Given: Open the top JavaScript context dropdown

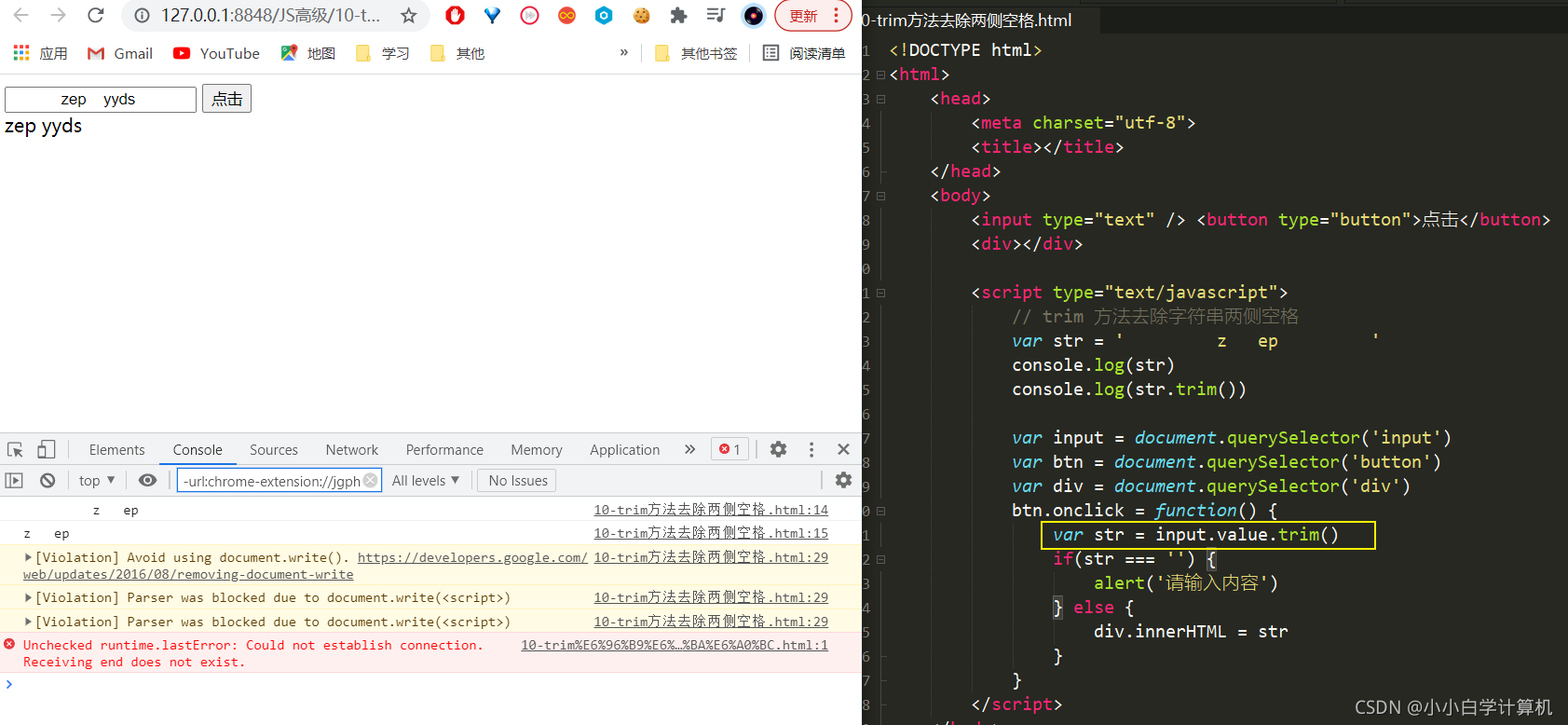Looking at the screenshot, I should (x=97, y=480).
